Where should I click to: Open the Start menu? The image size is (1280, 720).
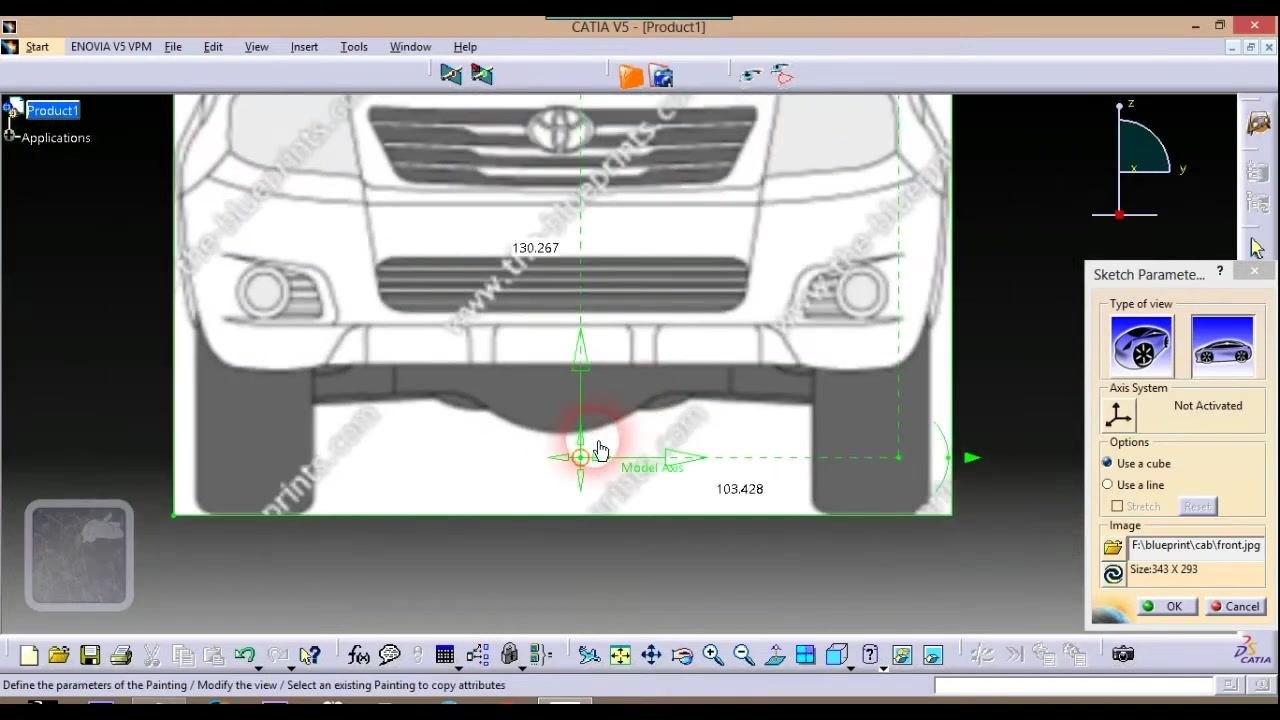point(37,47)
